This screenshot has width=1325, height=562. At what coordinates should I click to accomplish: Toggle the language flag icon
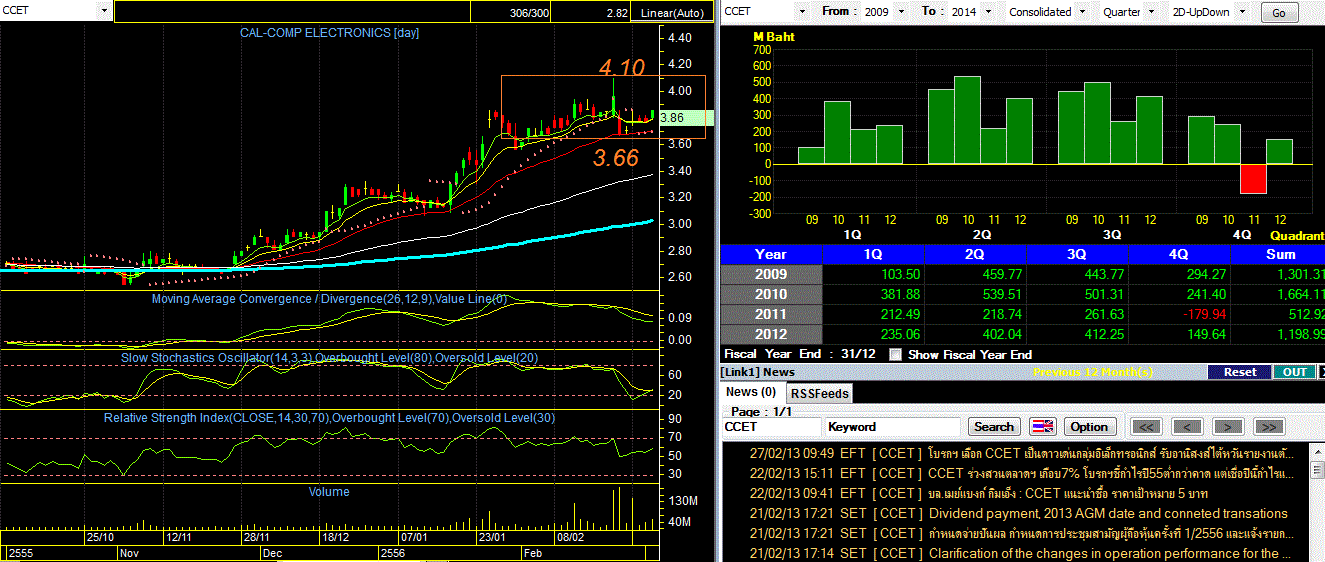pos(1042,426)
